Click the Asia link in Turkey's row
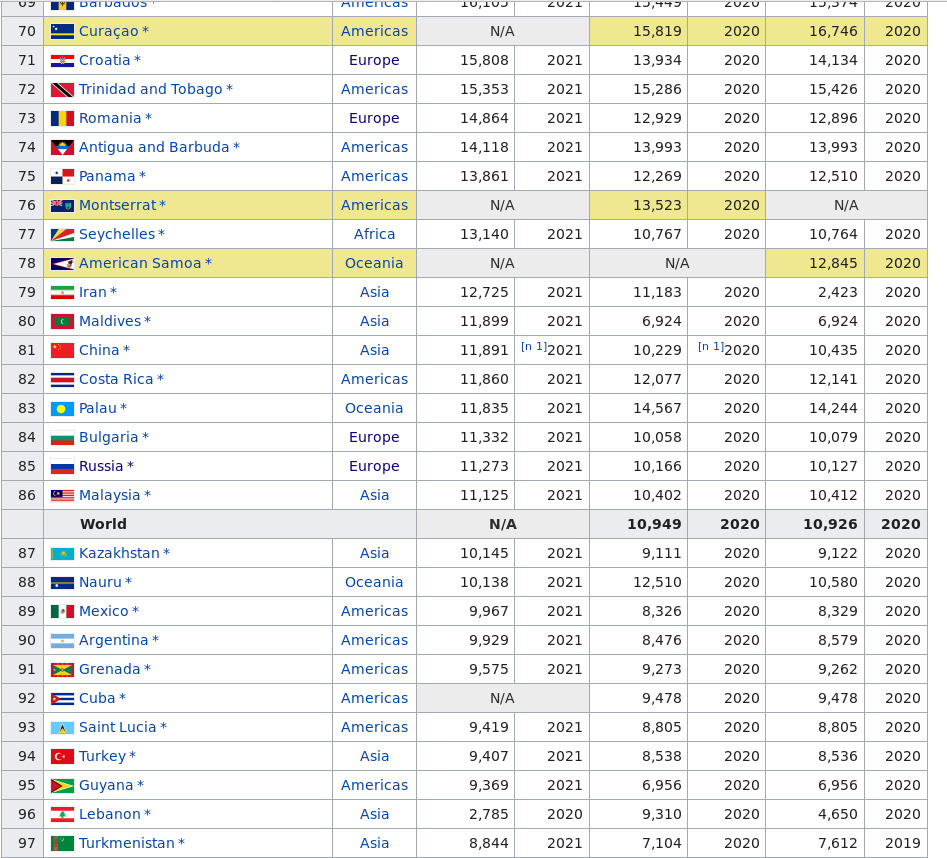This screenshot has width=947, height=858. [374, 756]
